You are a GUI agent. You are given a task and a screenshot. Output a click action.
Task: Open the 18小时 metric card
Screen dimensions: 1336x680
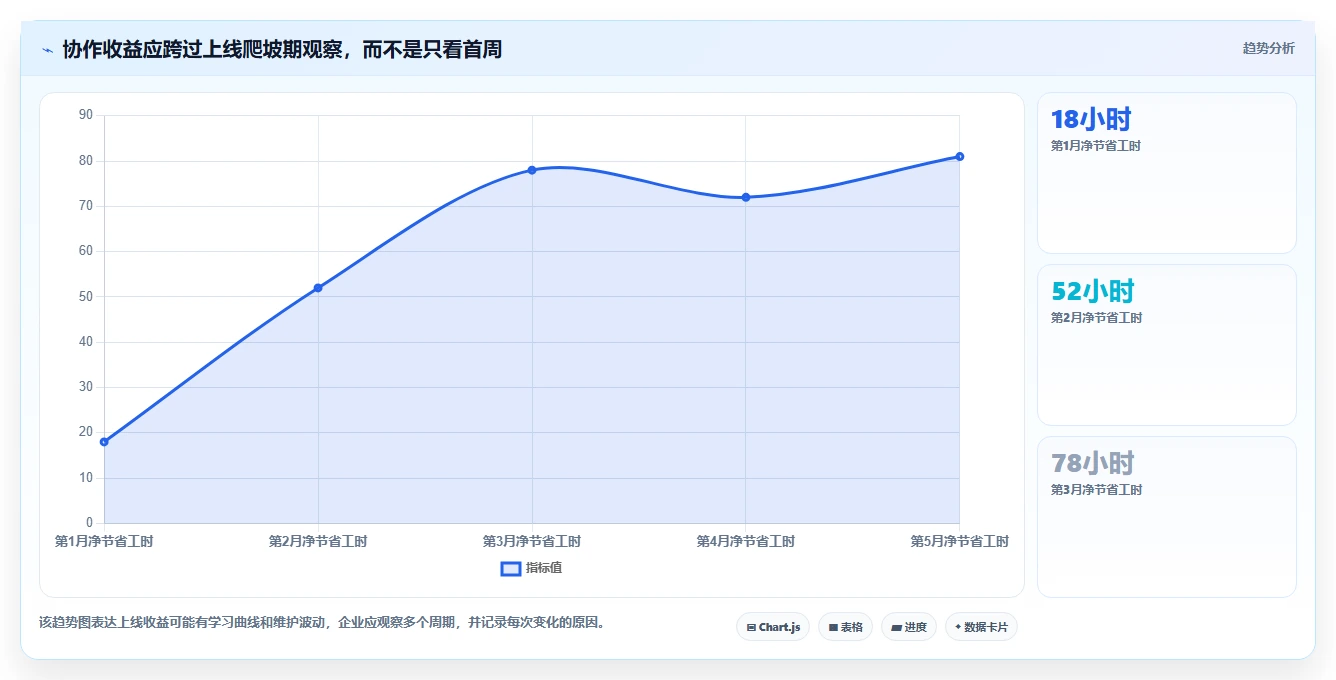point(1167,173)
